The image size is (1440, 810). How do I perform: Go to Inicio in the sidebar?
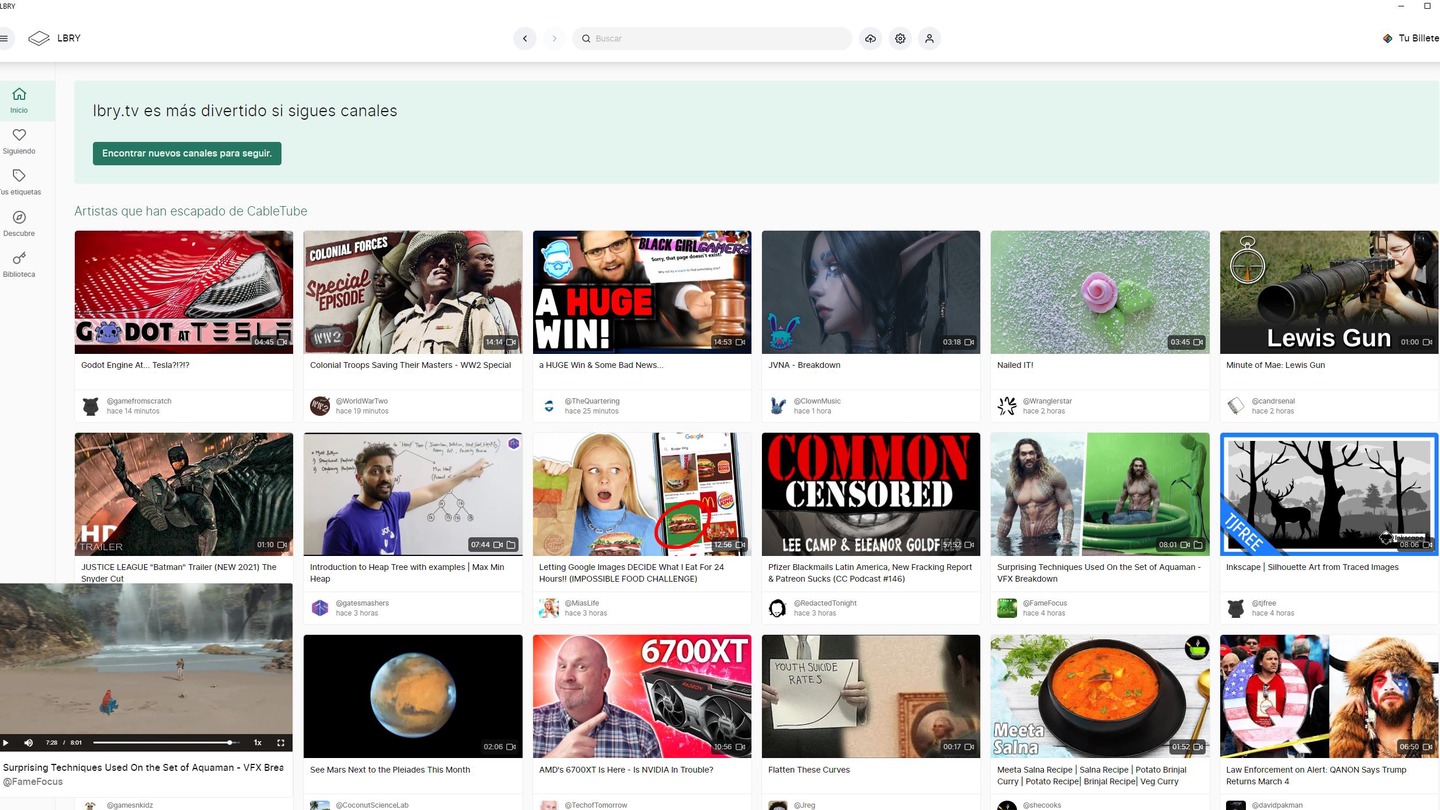[19, 100]
